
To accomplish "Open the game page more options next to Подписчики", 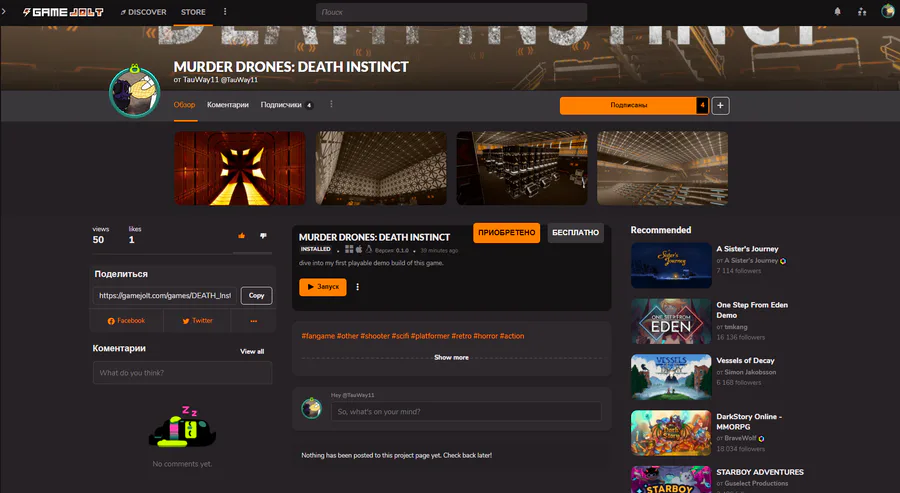I will [331, 104].
